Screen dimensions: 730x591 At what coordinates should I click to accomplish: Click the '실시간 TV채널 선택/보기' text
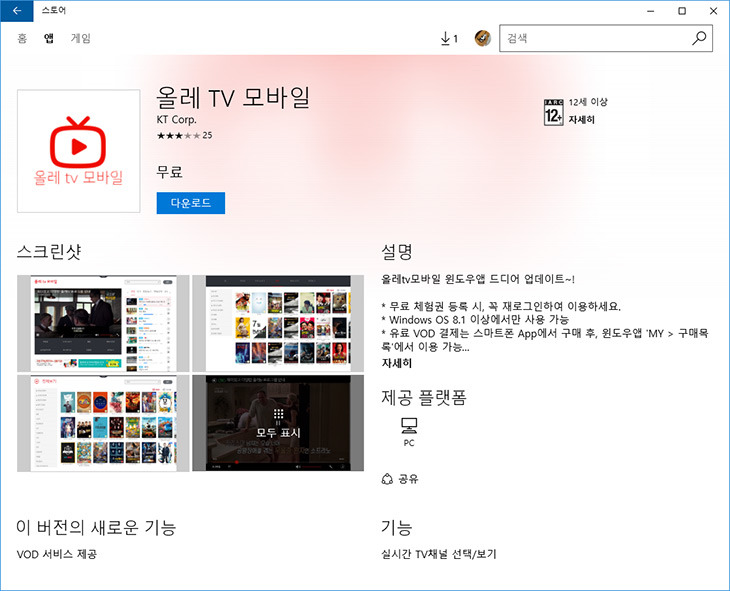(439, 554)
